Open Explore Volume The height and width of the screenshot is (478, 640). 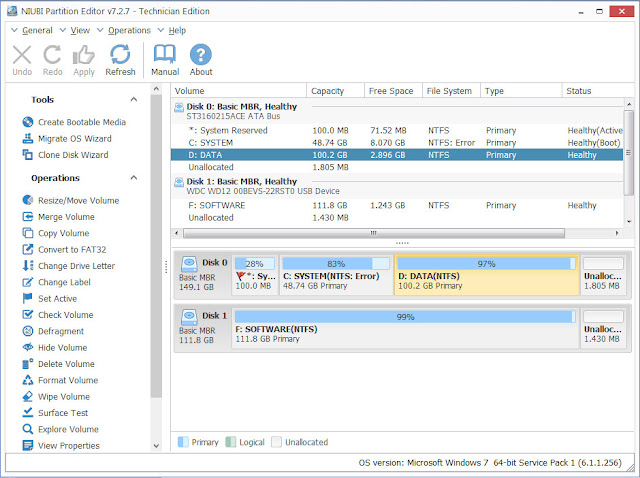point(60,429)
